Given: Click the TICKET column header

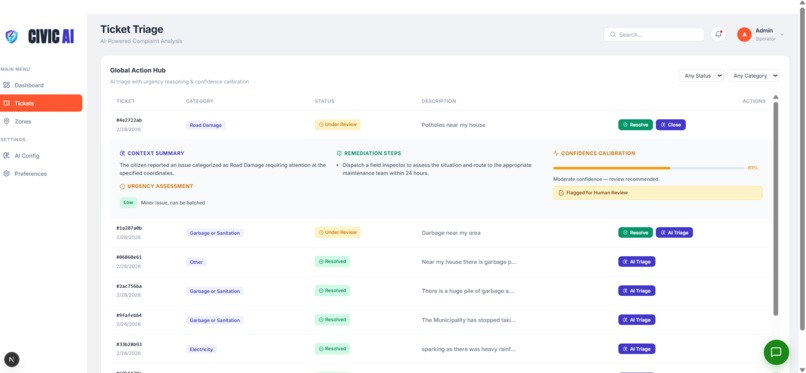Looking at the screenshot, I should tap(125, 101).
